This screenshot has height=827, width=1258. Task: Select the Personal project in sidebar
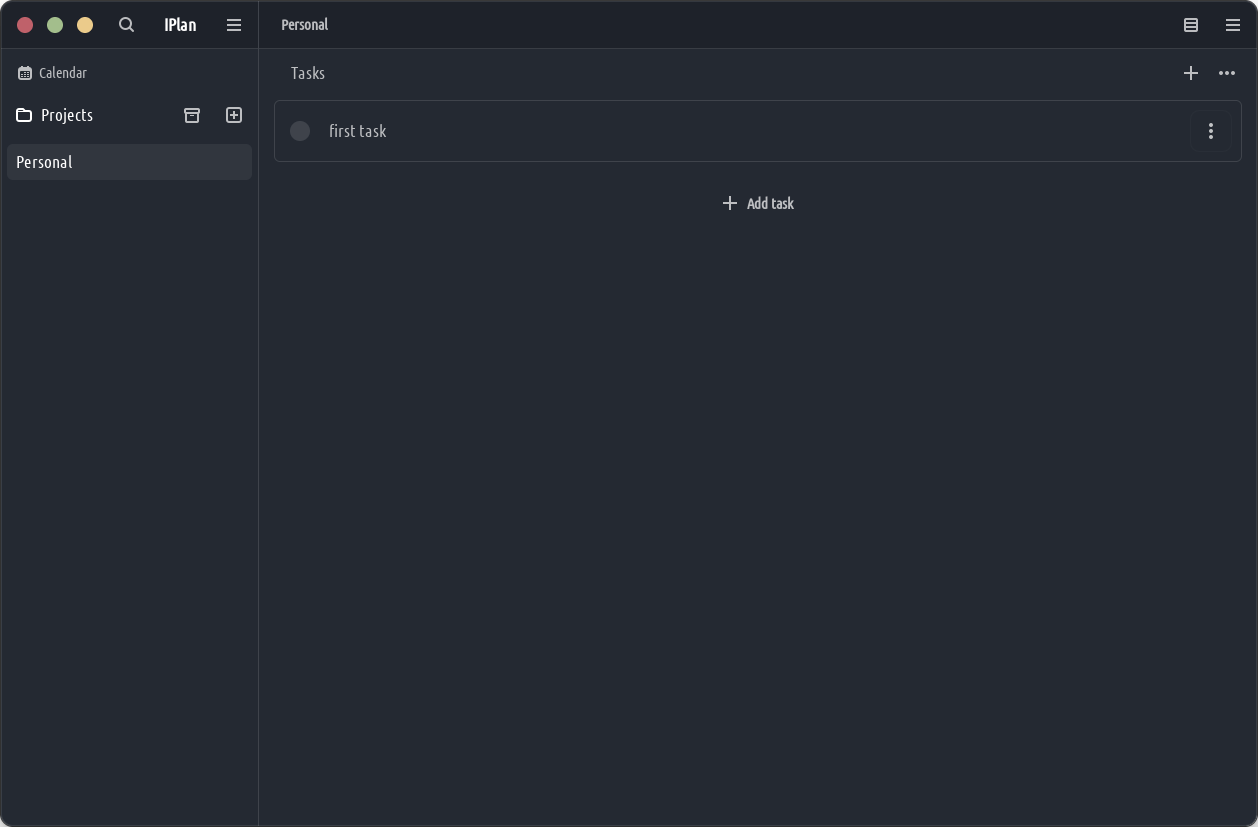point(129,162)
